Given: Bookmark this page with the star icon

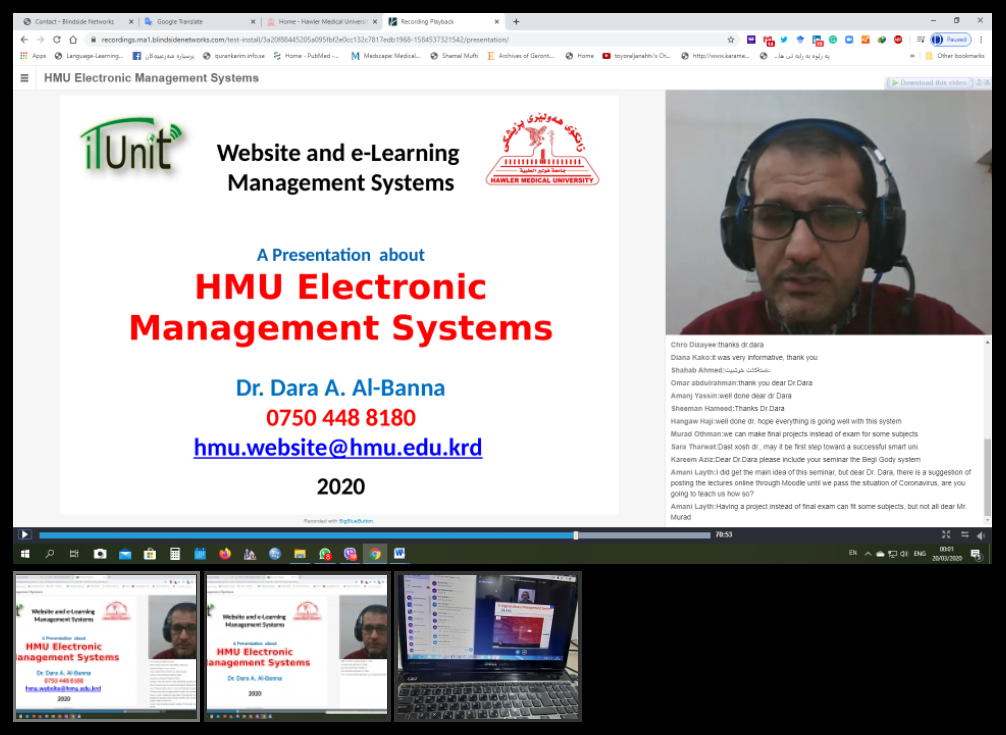Looking at the screenshot, I should click(730, 40).
